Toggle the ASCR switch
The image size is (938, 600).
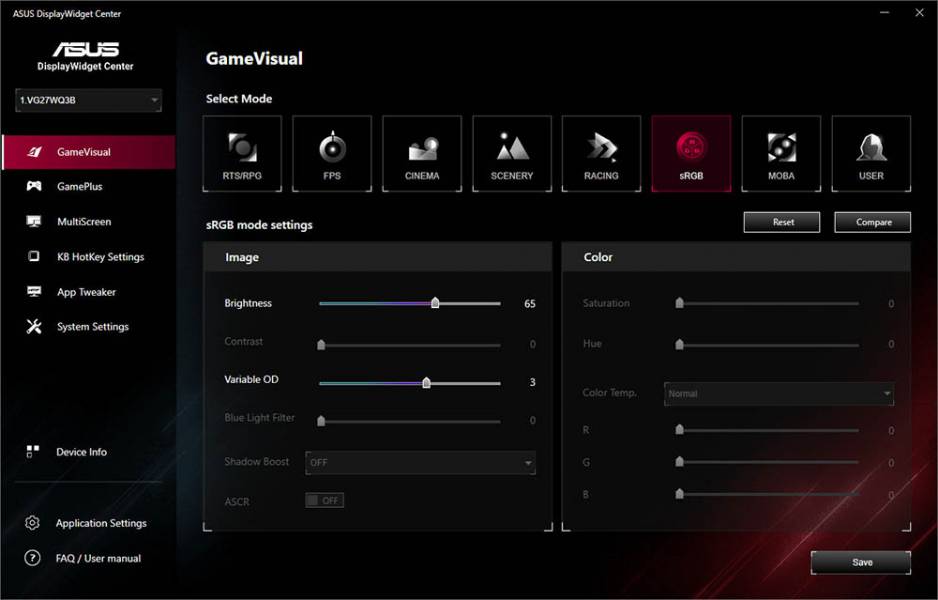[x=324, y=500]
